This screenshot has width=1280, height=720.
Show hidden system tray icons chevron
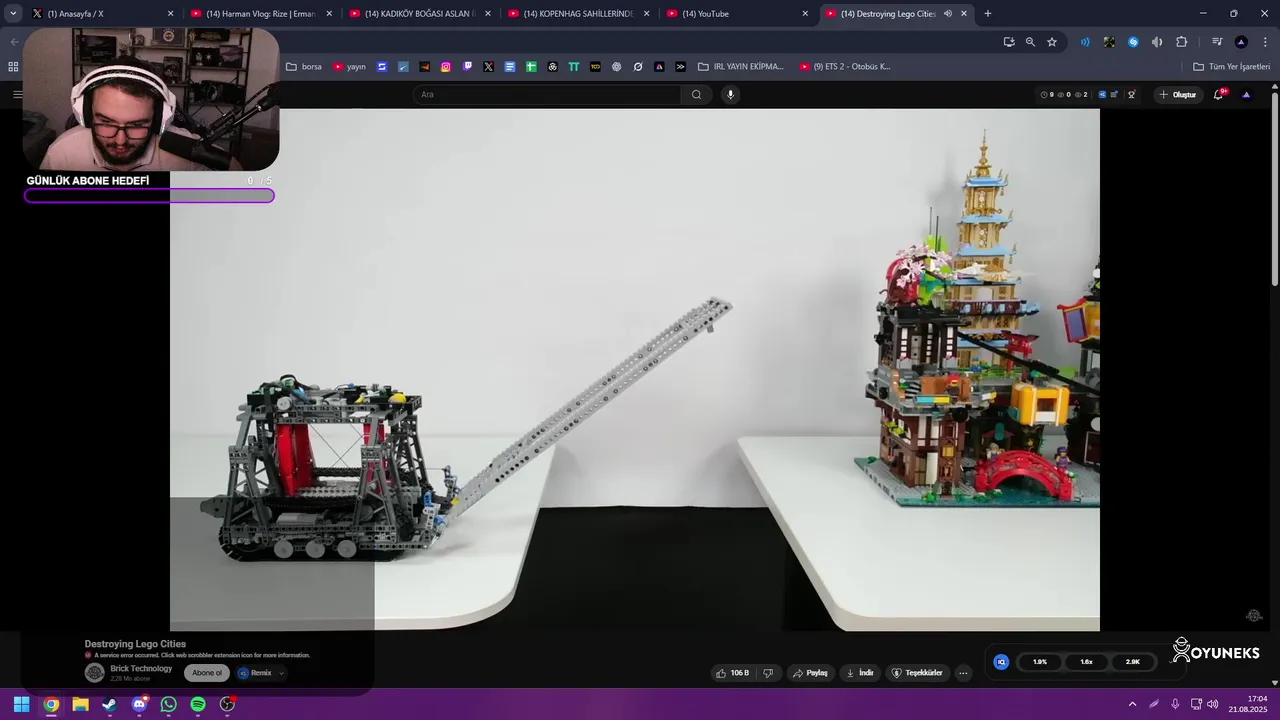(1132, 704)
